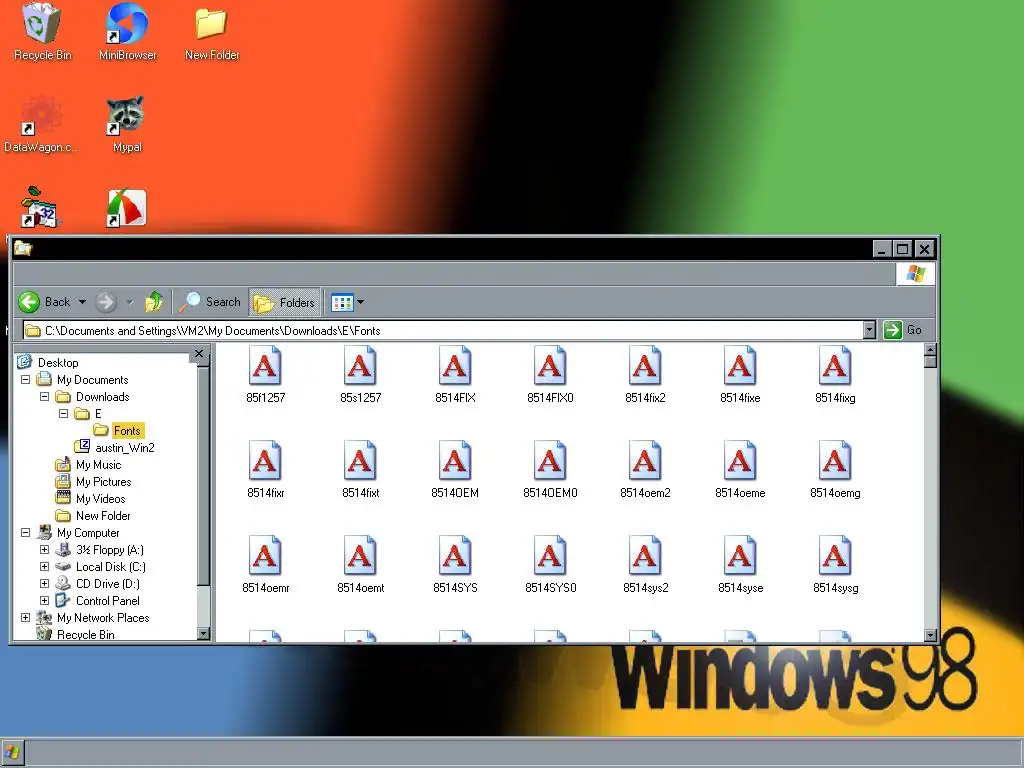Open the Back history dropdown arrow
The height and width of the screenshot is (768, 1024).
(82, 302)
